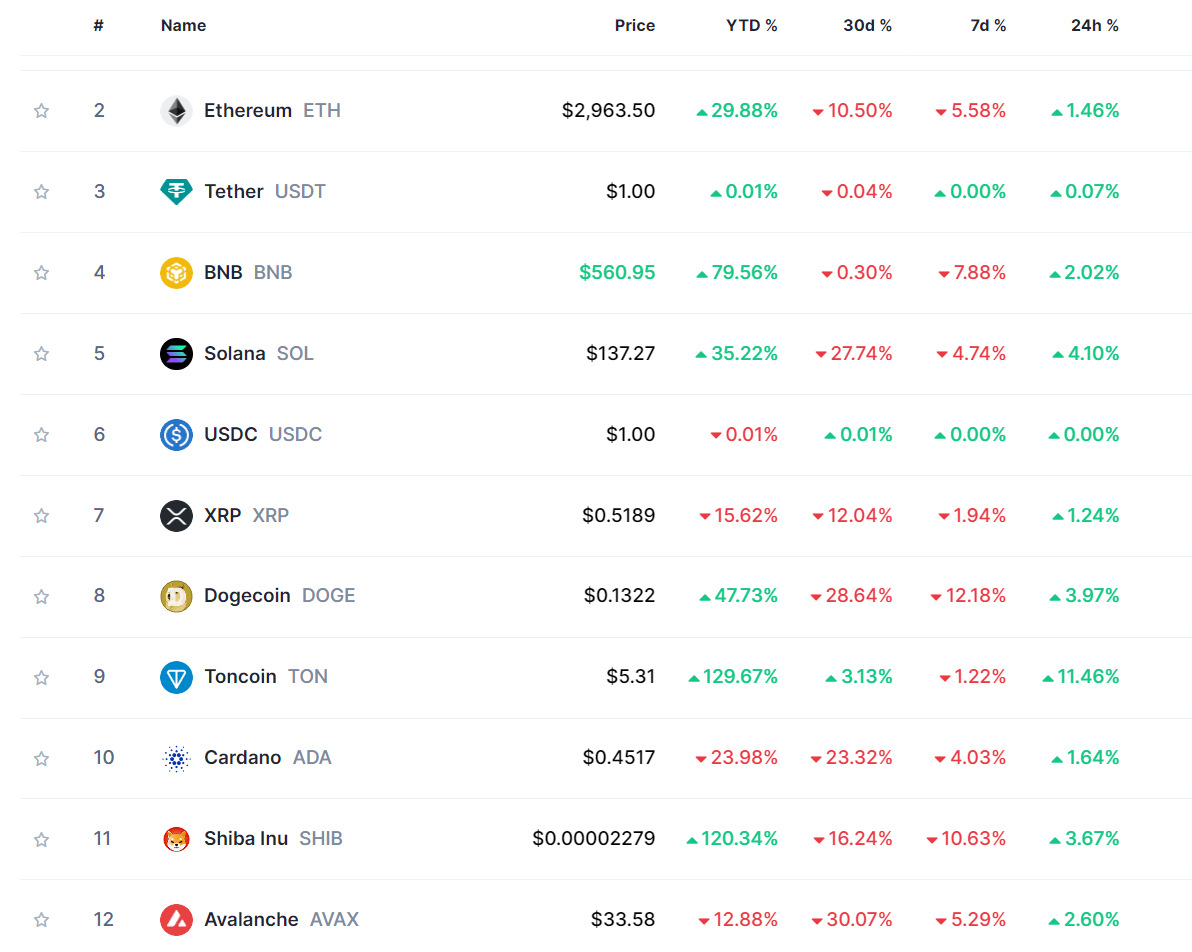Toggle the watchlist star for XRP
Image resolution: width=1192 pixels, height=952 pixels.
(41, 516)
